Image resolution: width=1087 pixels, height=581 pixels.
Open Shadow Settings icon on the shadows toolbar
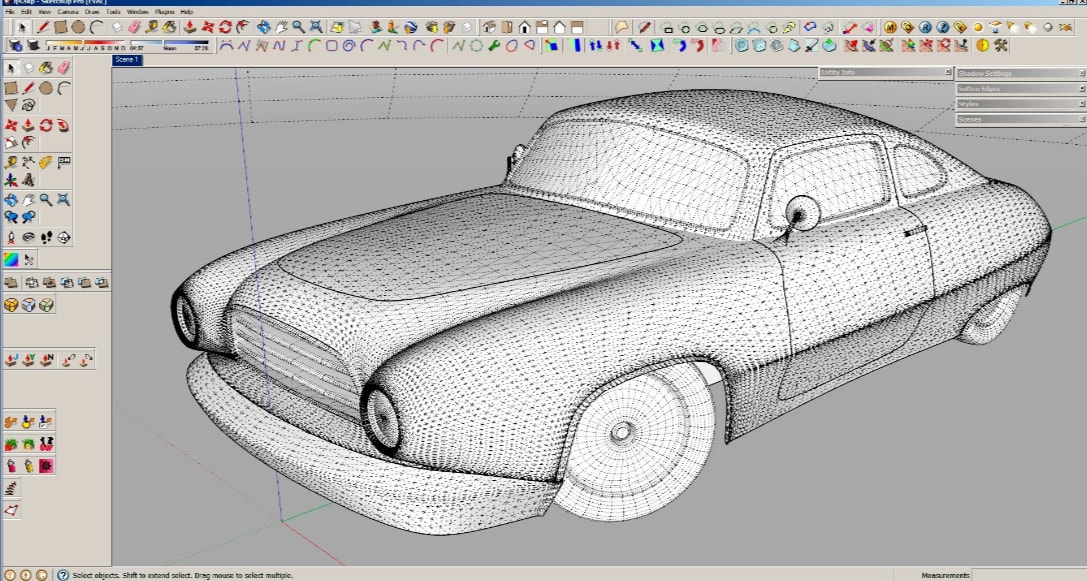[x=15, y=45]
